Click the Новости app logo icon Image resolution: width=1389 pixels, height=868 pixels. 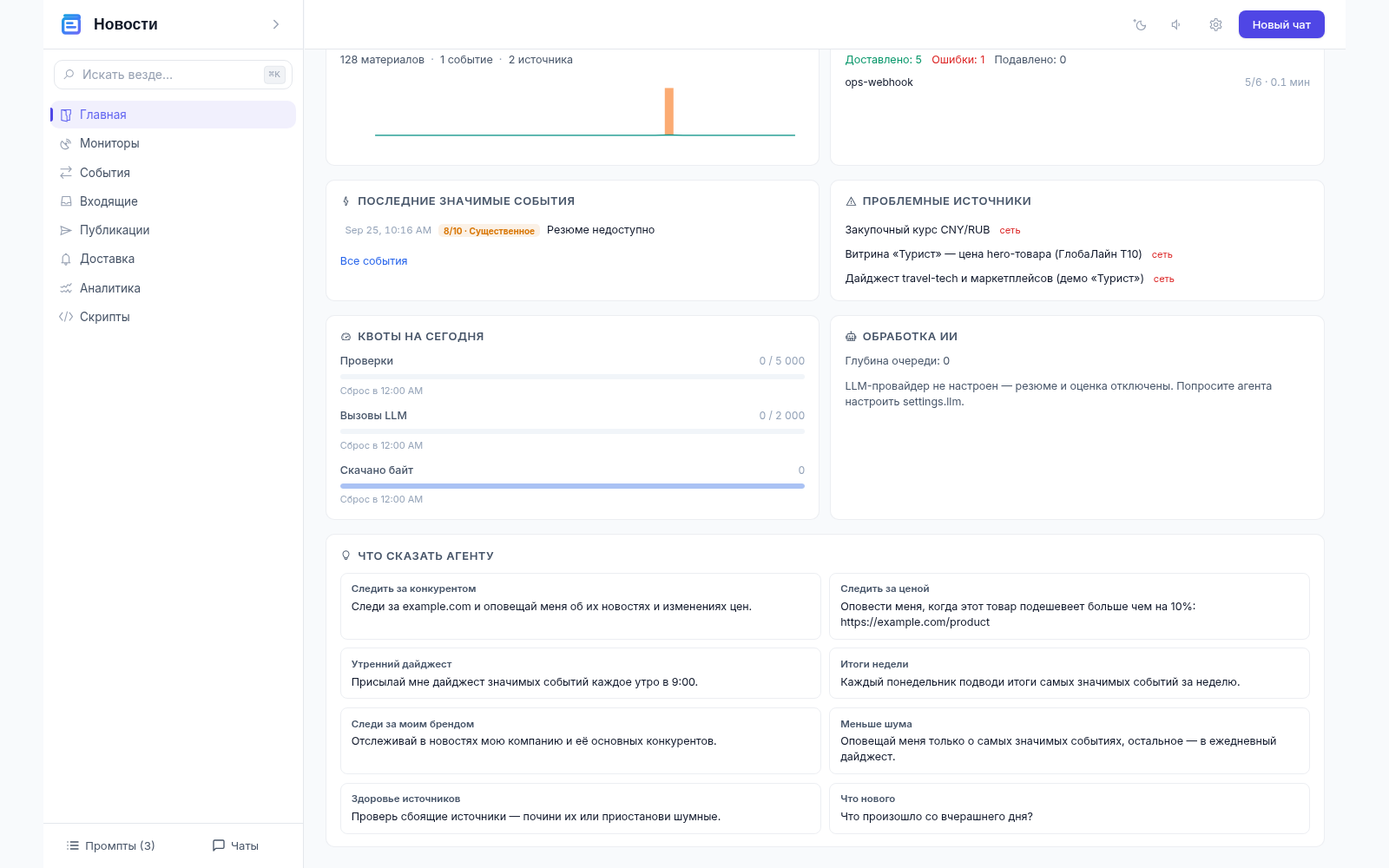(71, 24)
